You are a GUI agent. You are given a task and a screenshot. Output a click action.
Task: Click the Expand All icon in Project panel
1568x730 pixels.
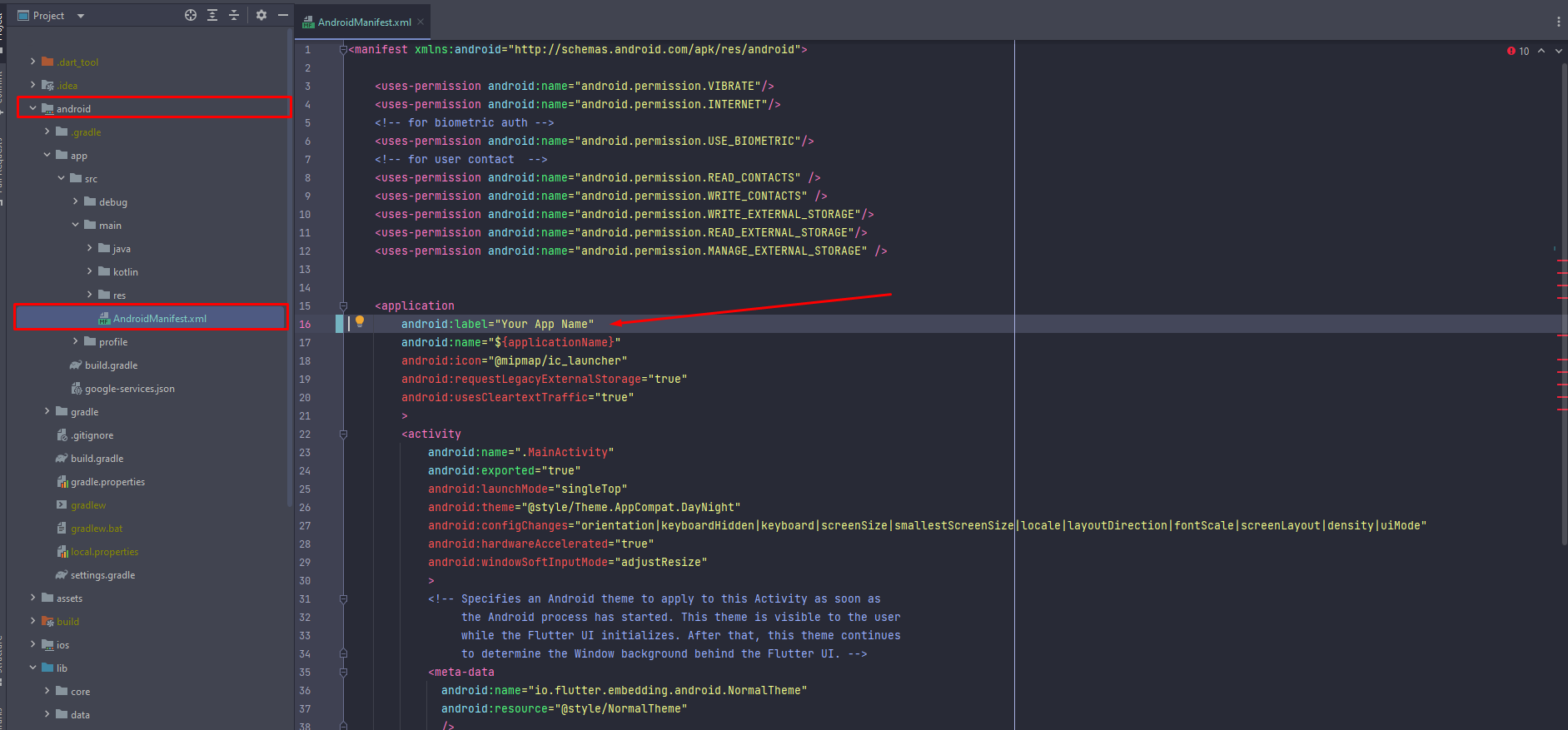212,15
